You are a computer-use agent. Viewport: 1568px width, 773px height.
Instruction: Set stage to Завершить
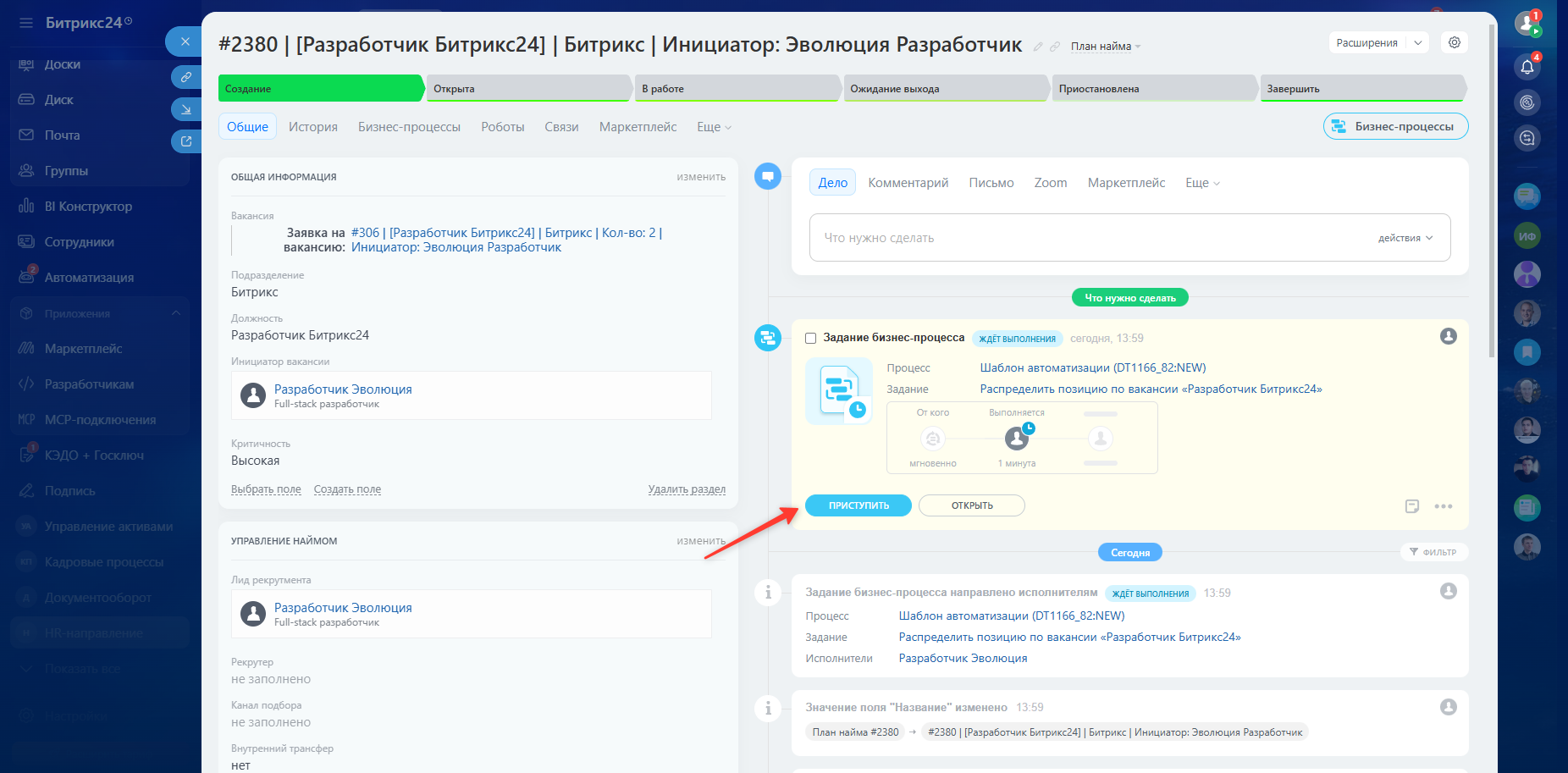(x=1363, y=88)
